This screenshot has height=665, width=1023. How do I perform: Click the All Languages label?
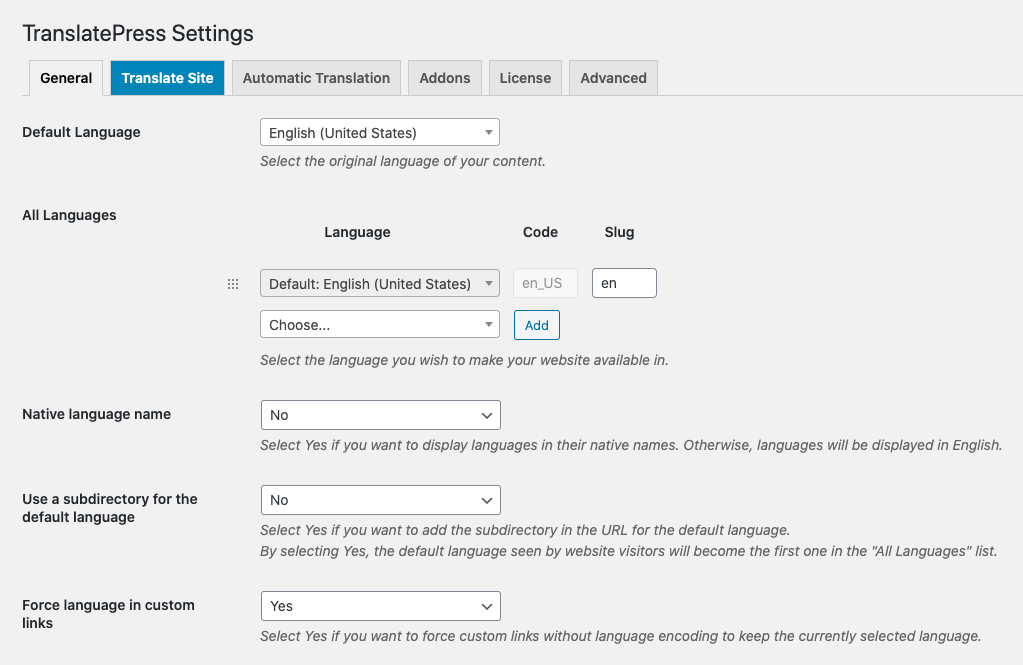(x=69, y=215)
